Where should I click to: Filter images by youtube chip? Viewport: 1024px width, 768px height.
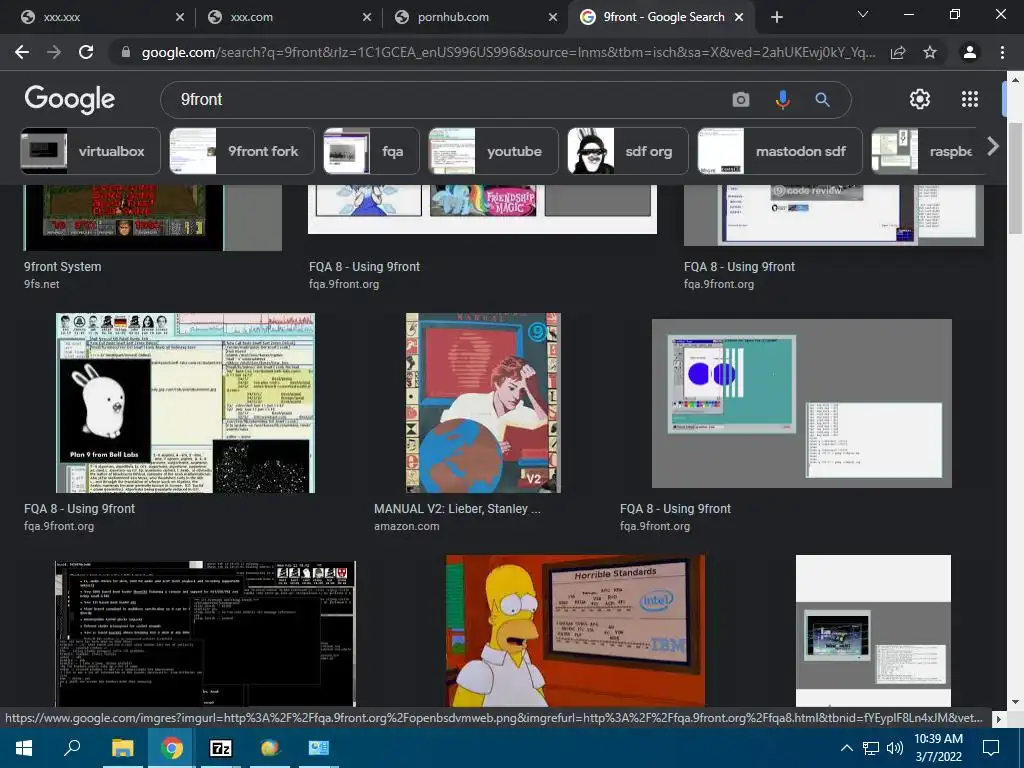[494, 151]
